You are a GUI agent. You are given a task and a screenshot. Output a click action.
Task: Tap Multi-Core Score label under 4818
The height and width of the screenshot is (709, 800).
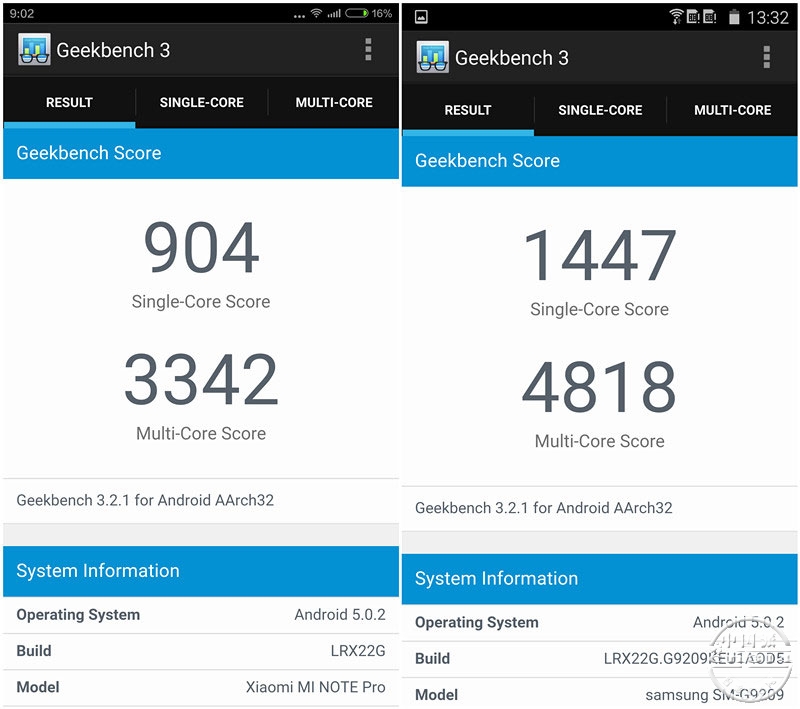[x=599, y=441]
